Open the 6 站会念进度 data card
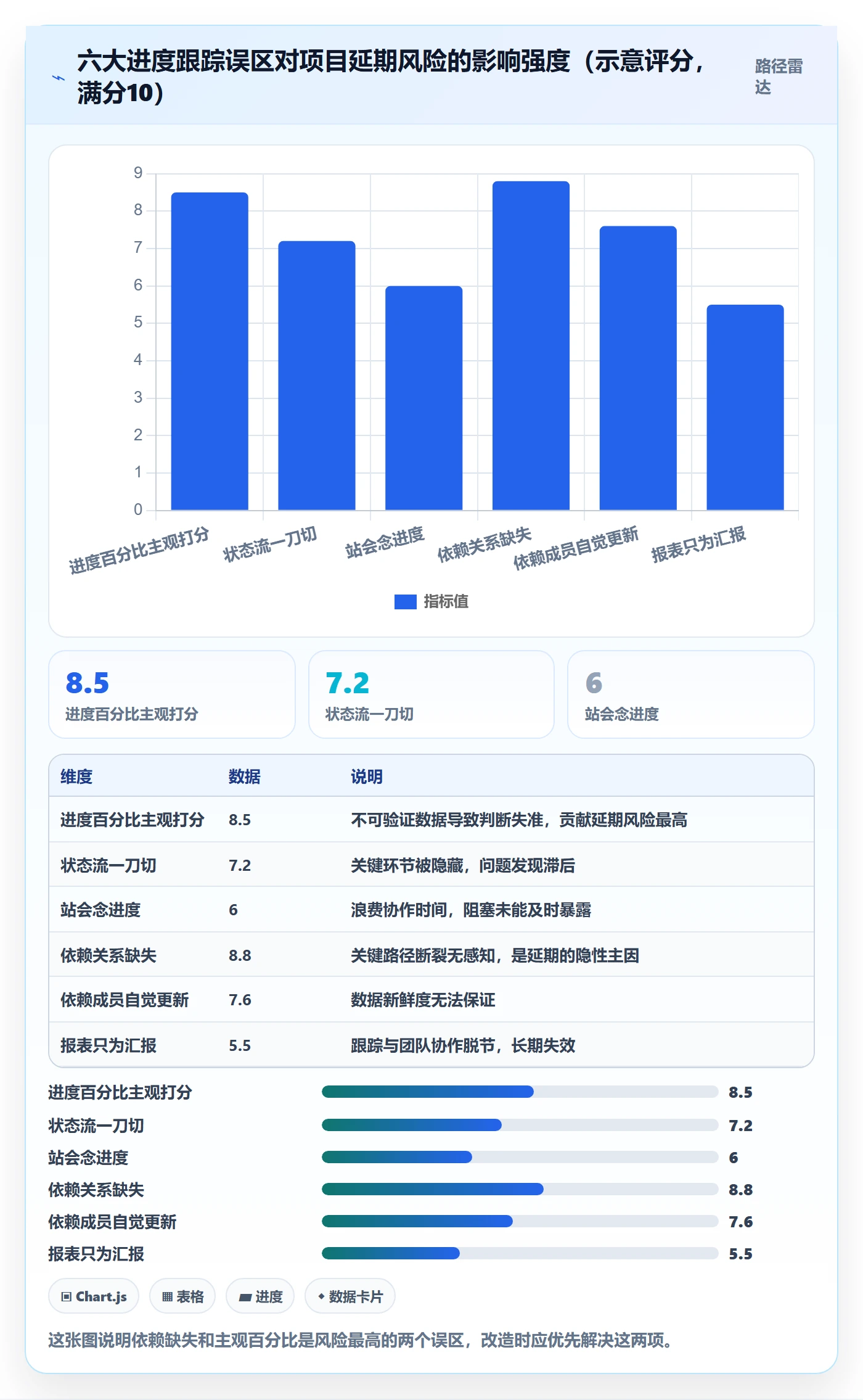The image size is (863, 1400). point(691,694)
